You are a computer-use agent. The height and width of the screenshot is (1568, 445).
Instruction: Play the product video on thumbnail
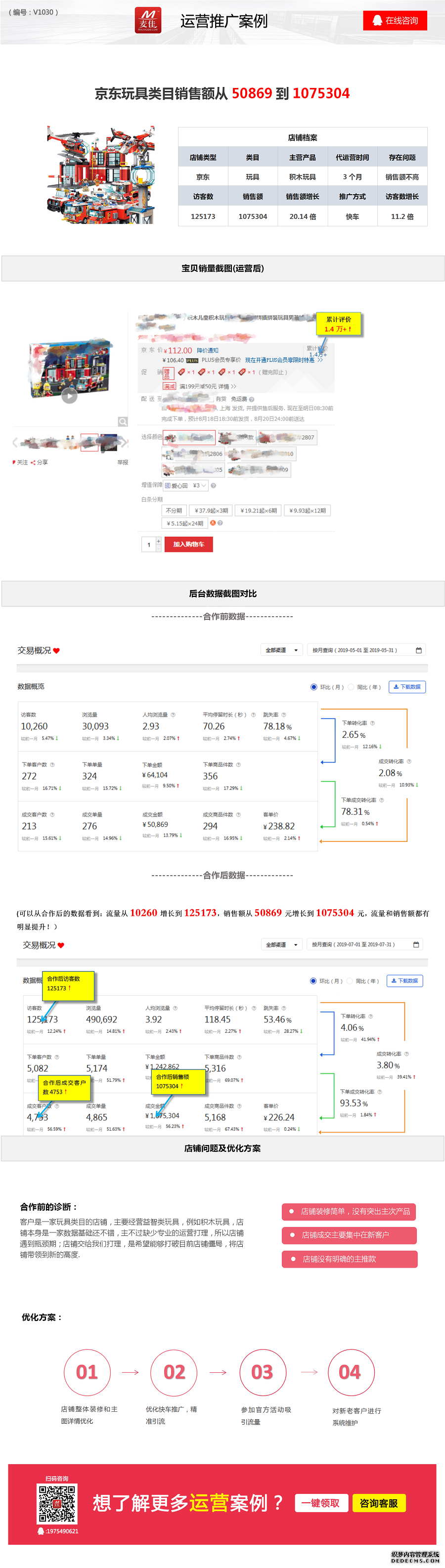point(69,396)
